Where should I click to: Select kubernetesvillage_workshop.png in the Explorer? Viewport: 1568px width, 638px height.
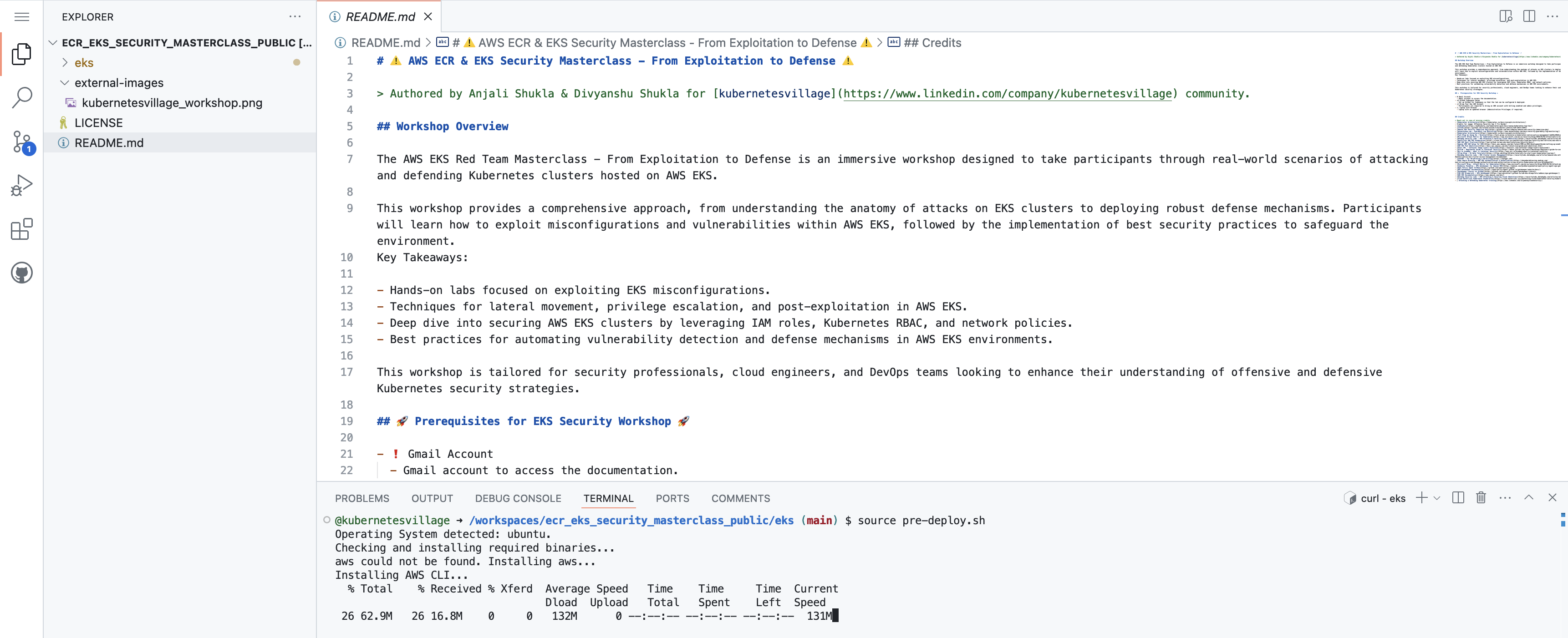(x=172, y=103)
